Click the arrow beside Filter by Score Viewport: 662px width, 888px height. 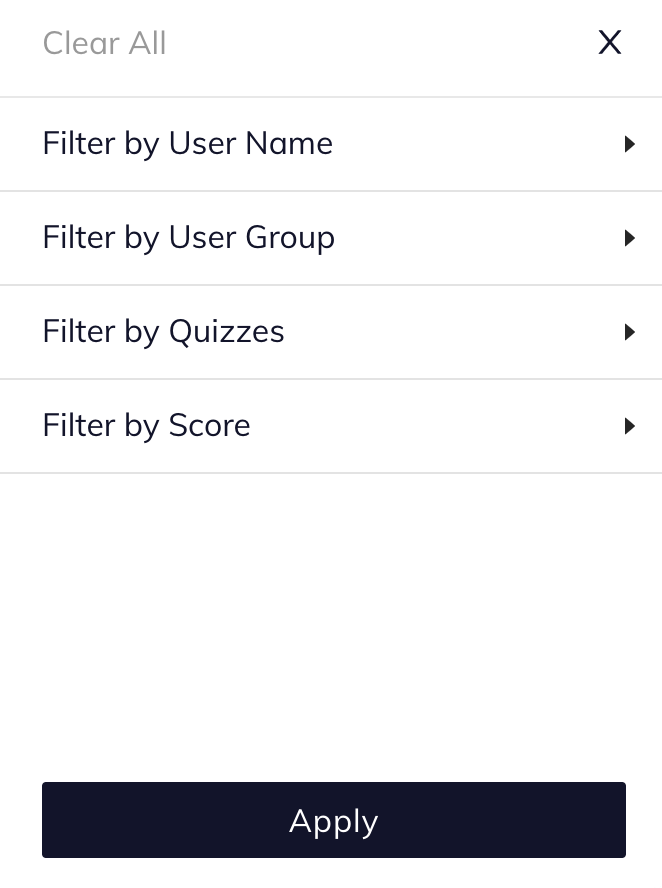[x=629, y=426]
